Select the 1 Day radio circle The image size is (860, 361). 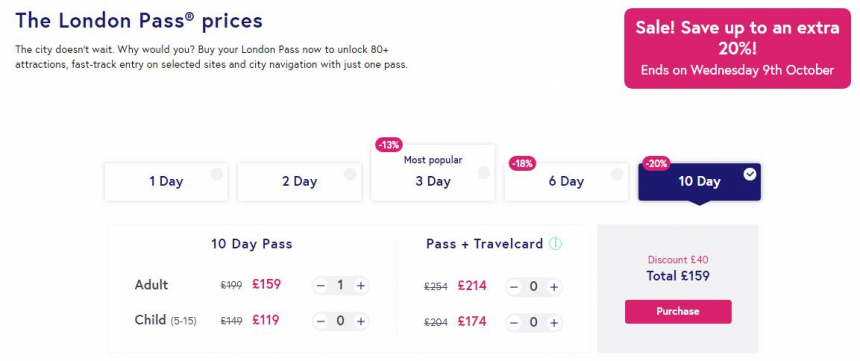pos(217,174)
